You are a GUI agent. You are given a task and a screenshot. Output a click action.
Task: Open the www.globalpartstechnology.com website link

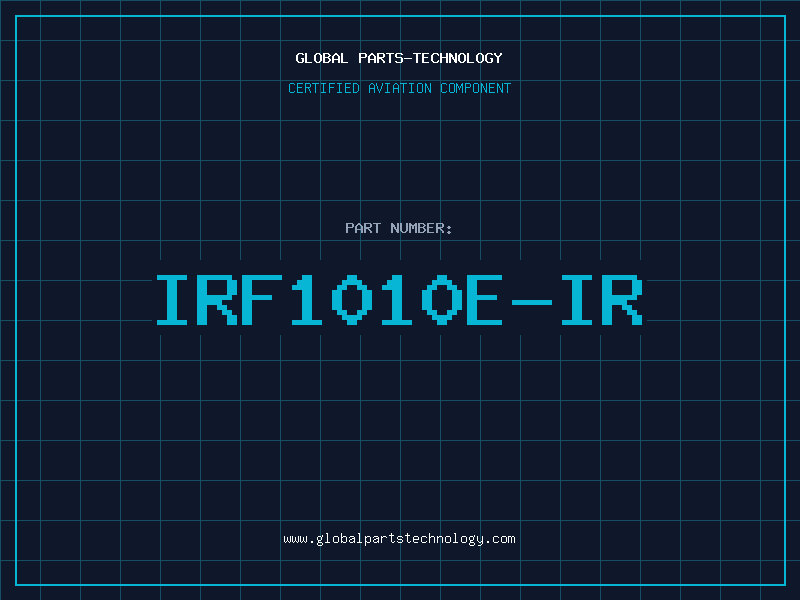tap(399, 539)
